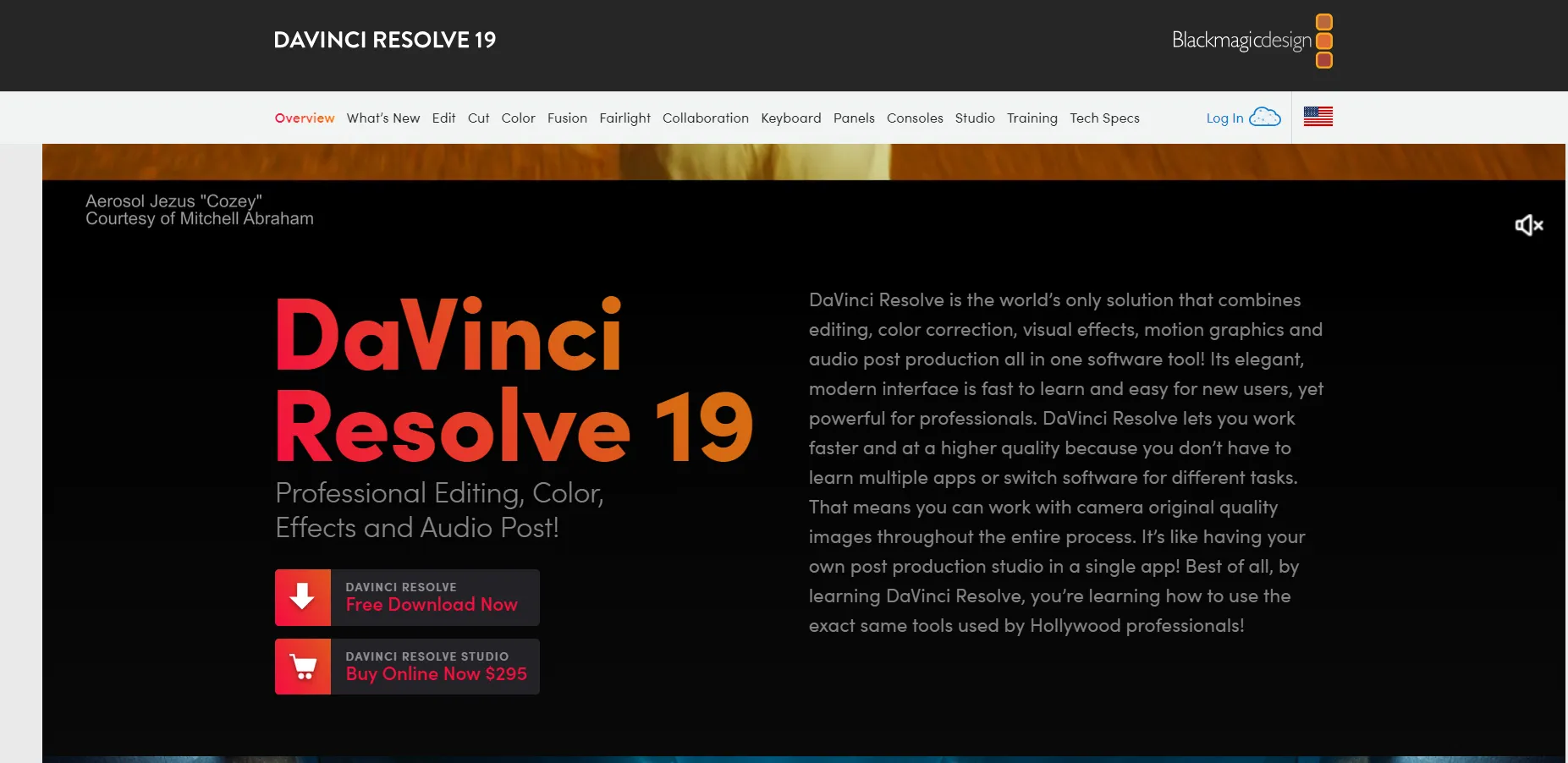The width and height of the screenshot is (1568, 763).
Task: Unmute the video using the speaker icon
Action: [1528, 225]
